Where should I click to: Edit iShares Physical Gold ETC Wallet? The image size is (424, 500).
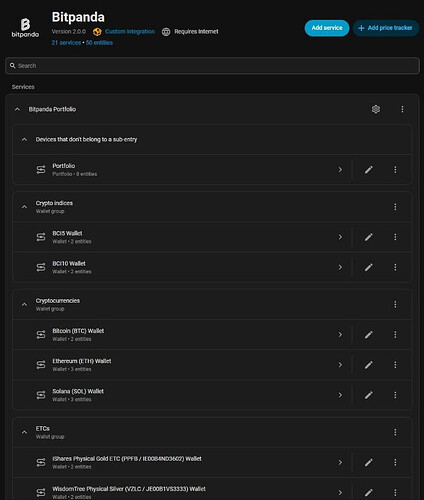[x=368, y=463]
